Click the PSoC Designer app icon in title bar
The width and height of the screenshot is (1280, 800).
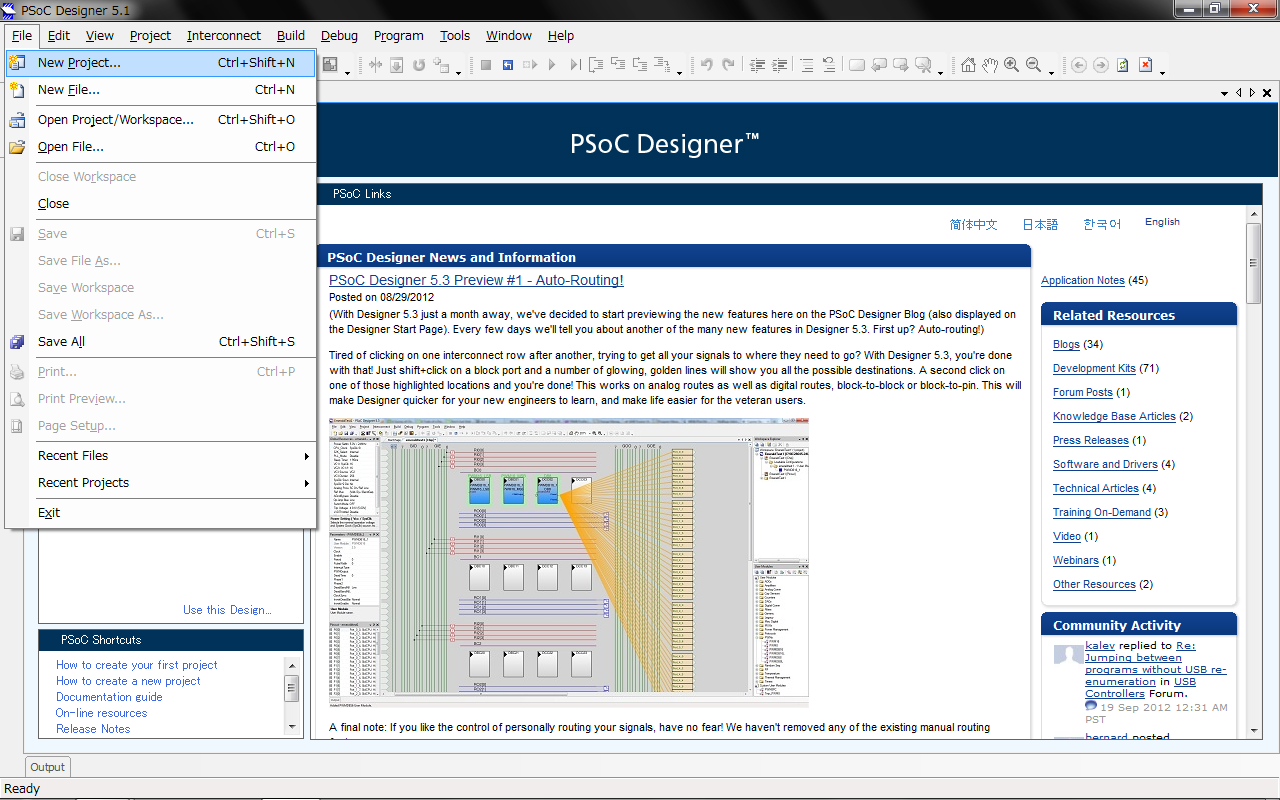9,9
